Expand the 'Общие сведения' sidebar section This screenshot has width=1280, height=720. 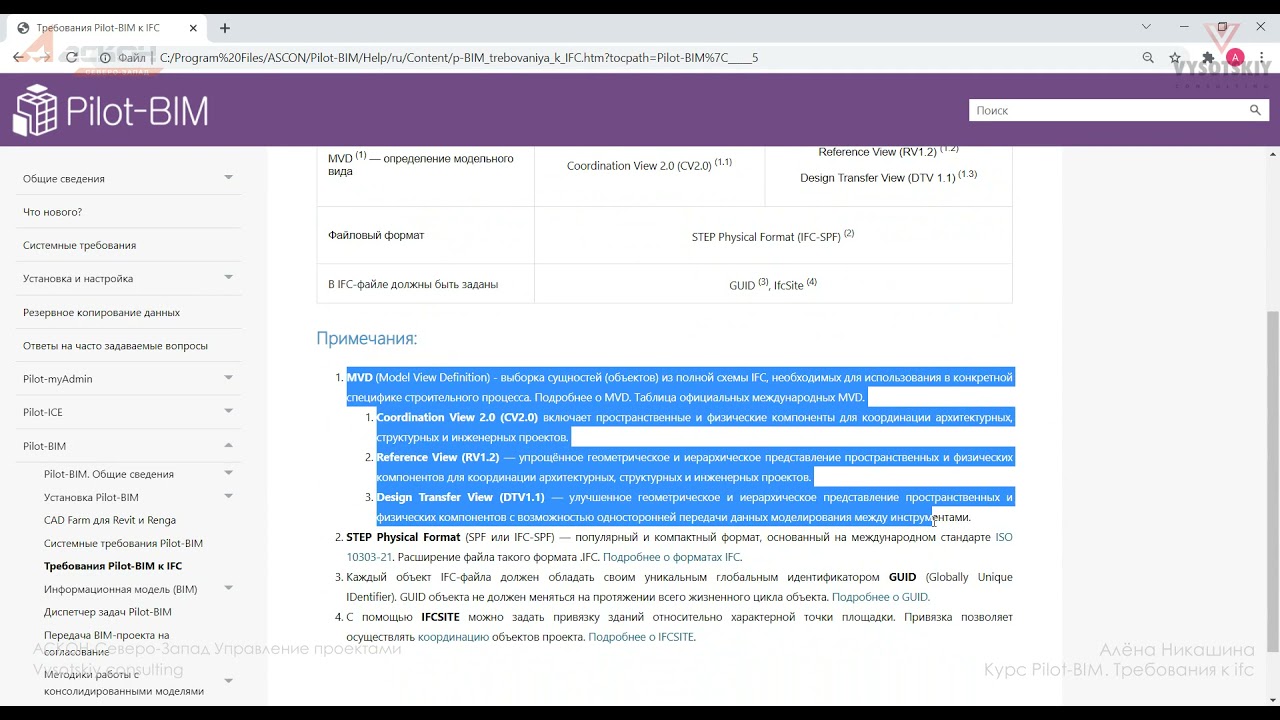(x=228, y=178)
